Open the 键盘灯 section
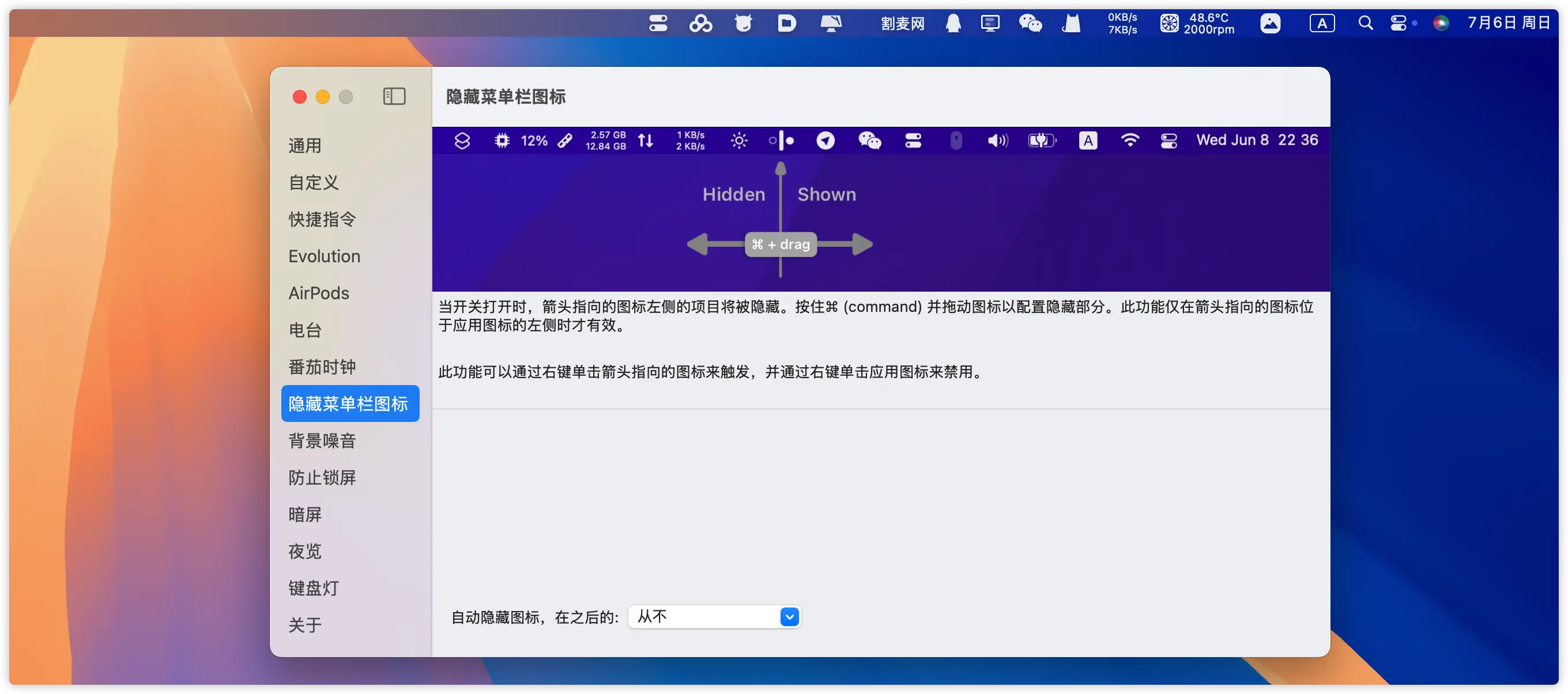This screenshot has width=1568, height=694. [314, 587]
